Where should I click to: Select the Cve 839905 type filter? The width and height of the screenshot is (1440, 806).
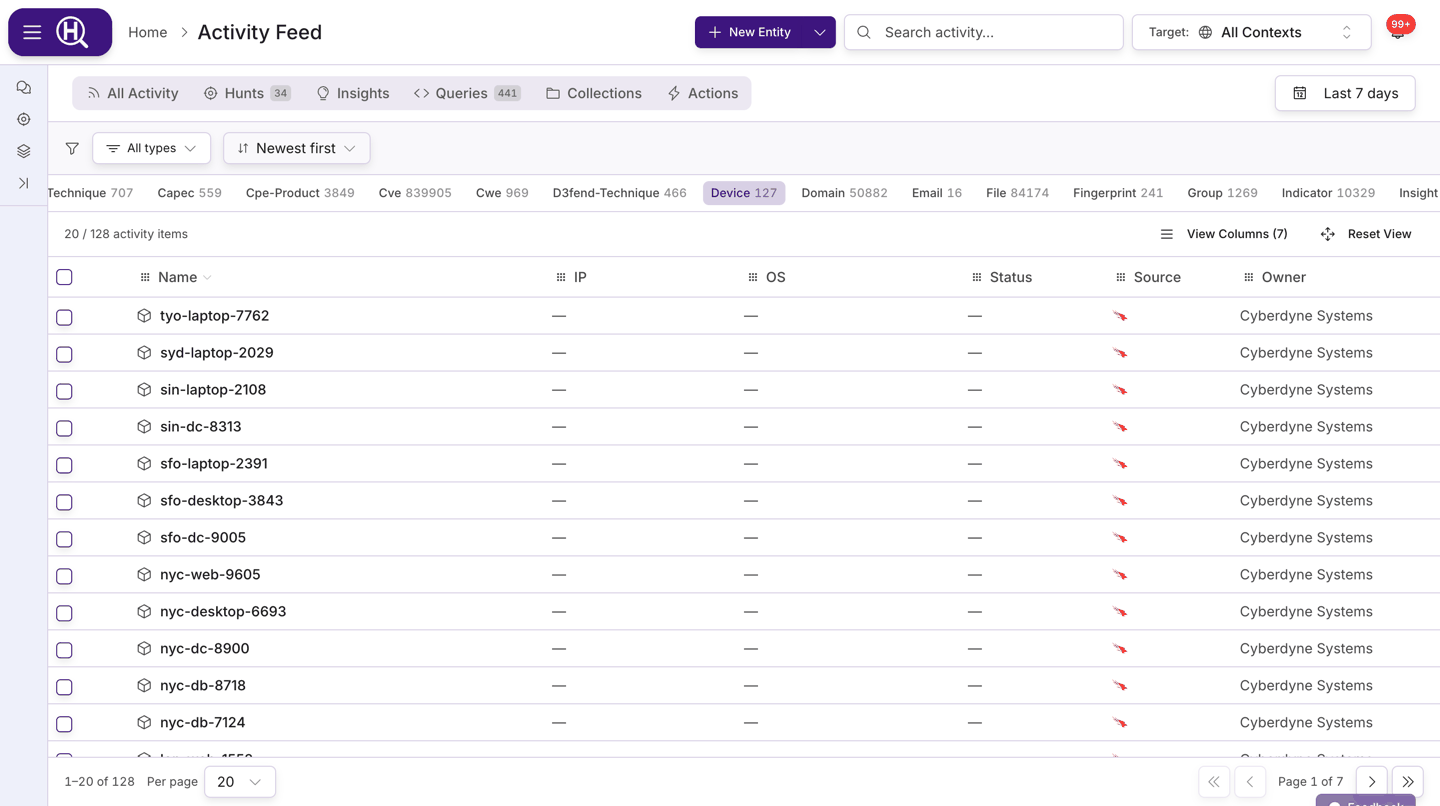(x=415, y=193)
